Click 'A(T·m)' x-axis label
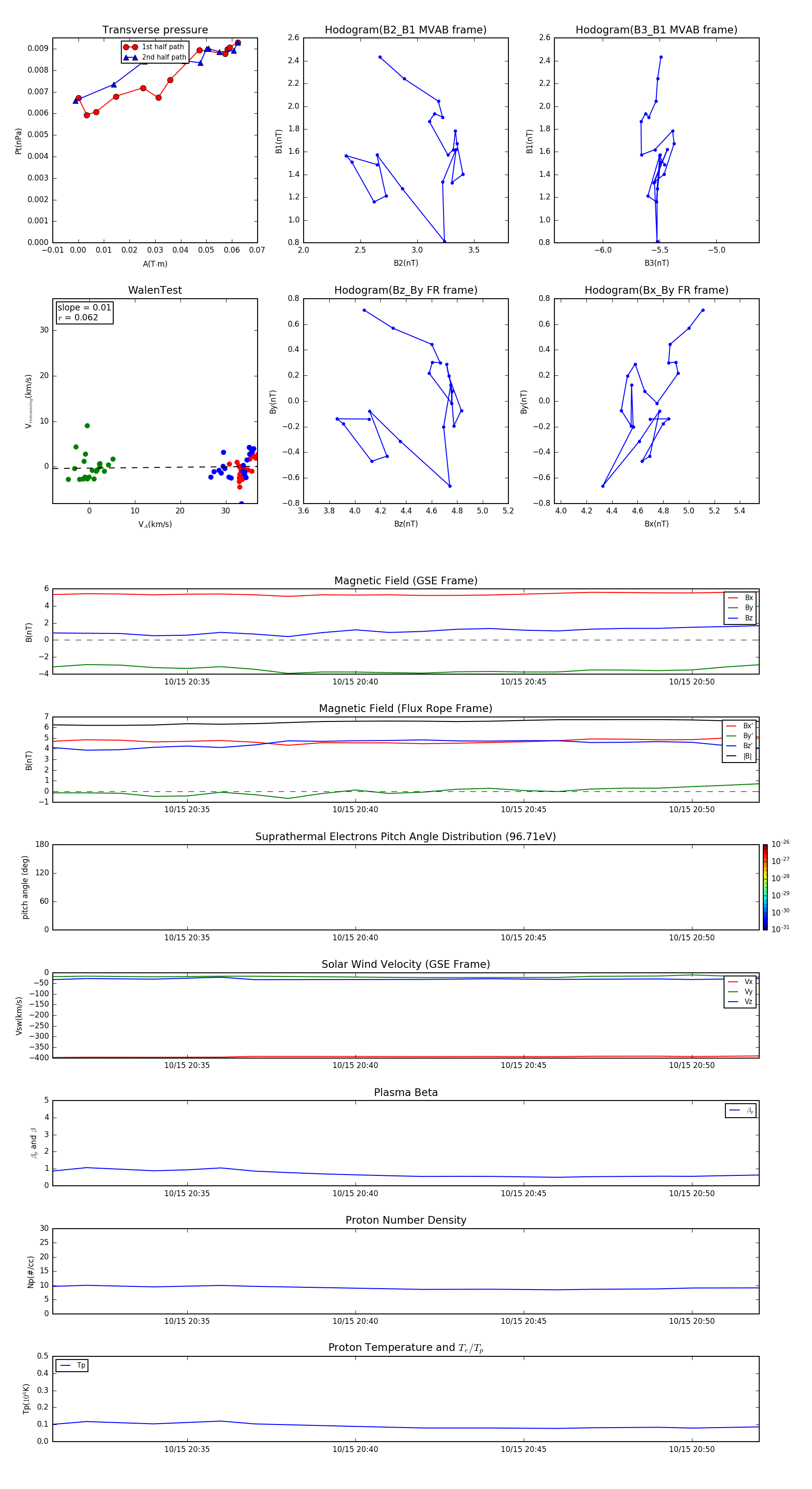This screenshot has width=812, height=1489. (155, 264)
